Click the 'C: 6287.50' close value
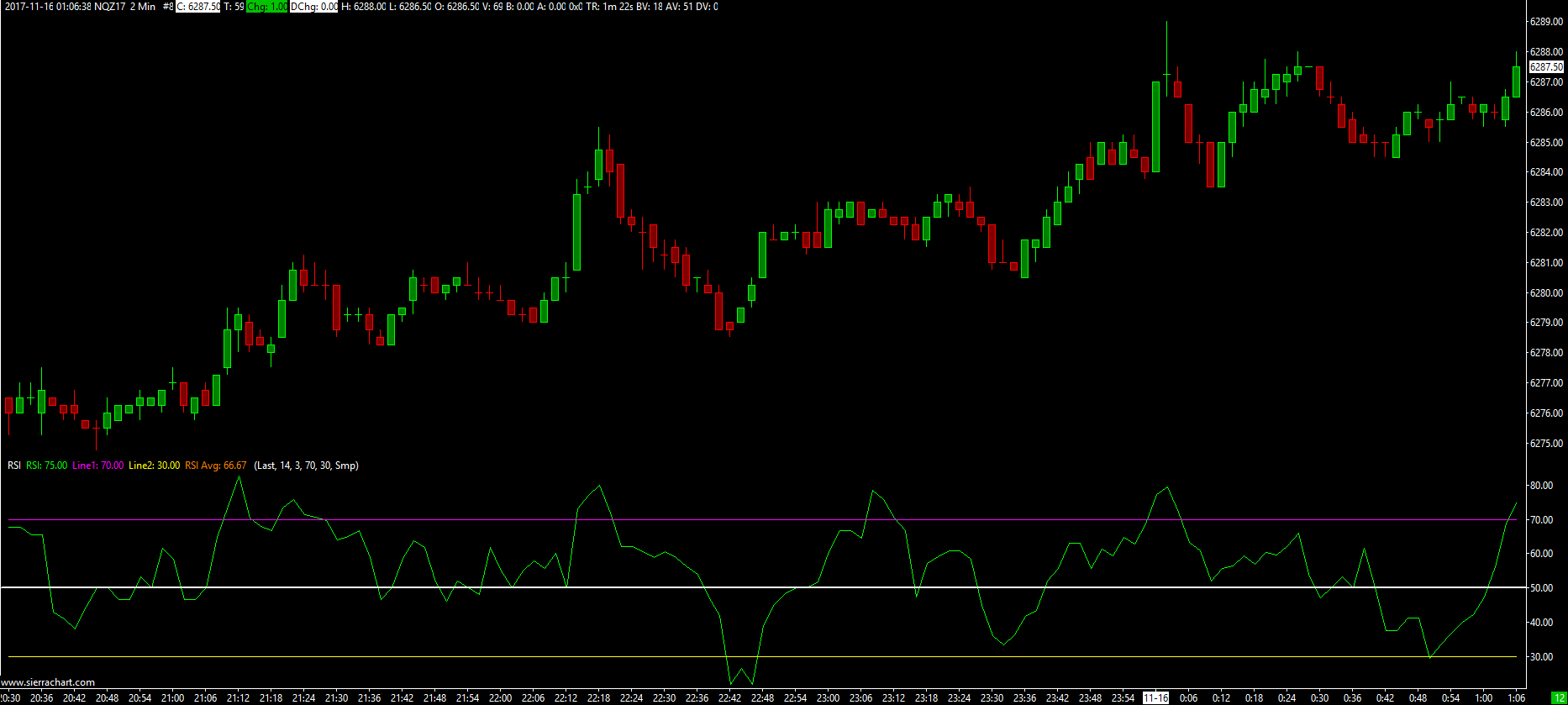 198,7
